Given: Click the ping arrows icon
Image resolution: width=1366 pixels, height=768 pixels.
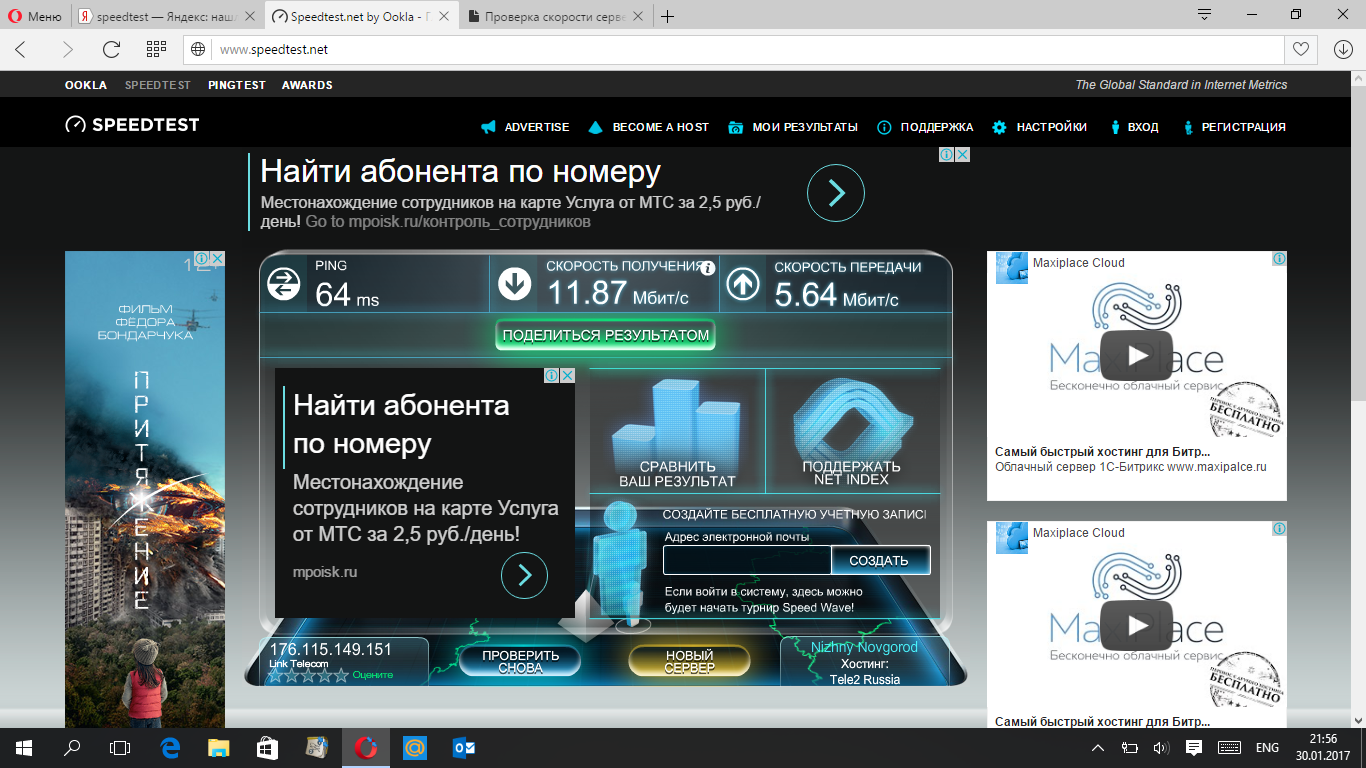Looking at the screenshot, I should [284, 285].
